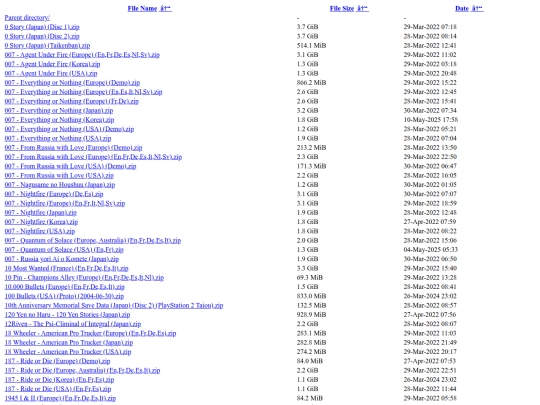Select the size text '866.2 MiB'
540x405 pixels.
311,83
